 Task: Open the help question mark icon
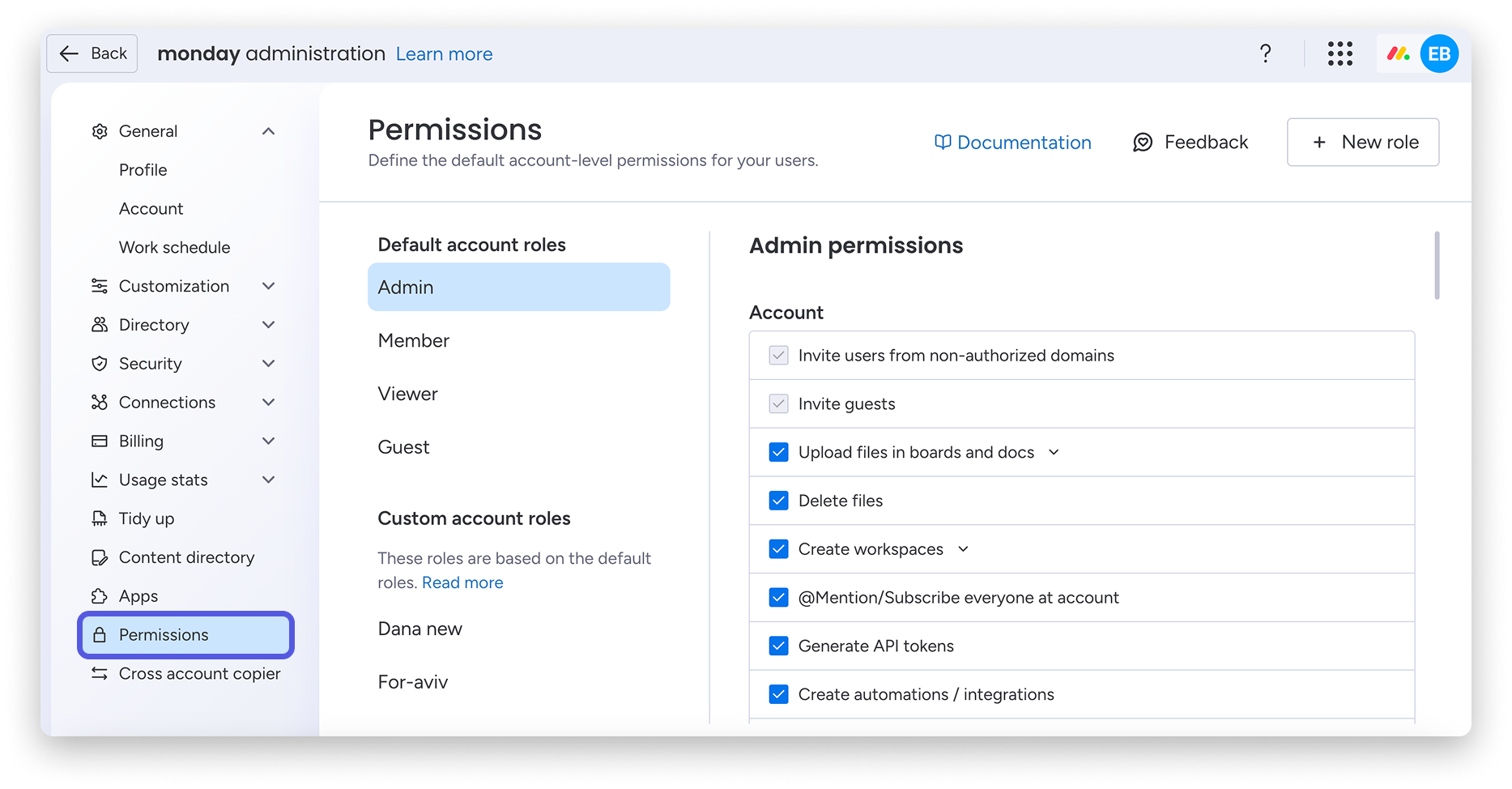(x=1265, y=53)
